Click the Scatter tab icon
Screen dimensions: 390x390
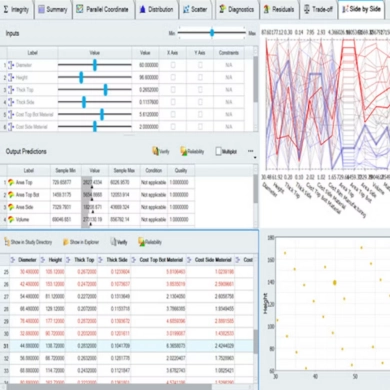click(x=186, y=9)
